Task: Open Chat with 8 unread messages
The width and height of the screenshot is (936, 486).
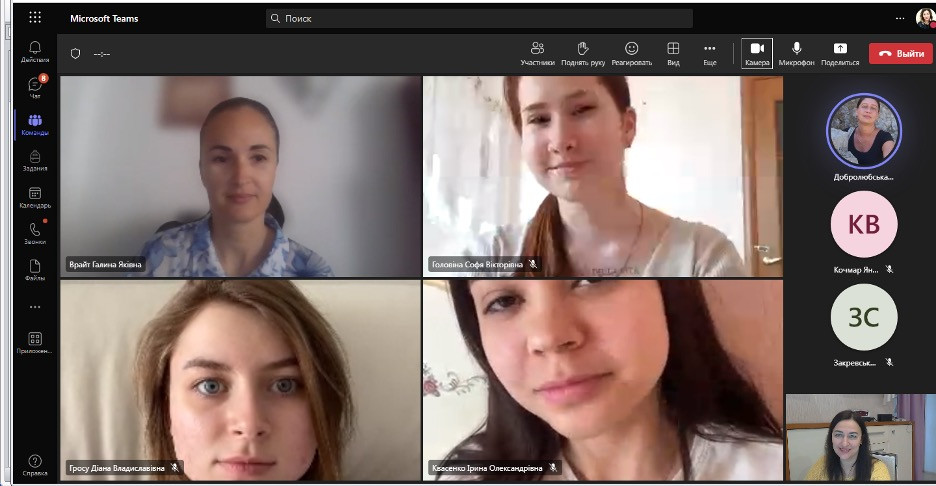Action: (x=35, y=88)
